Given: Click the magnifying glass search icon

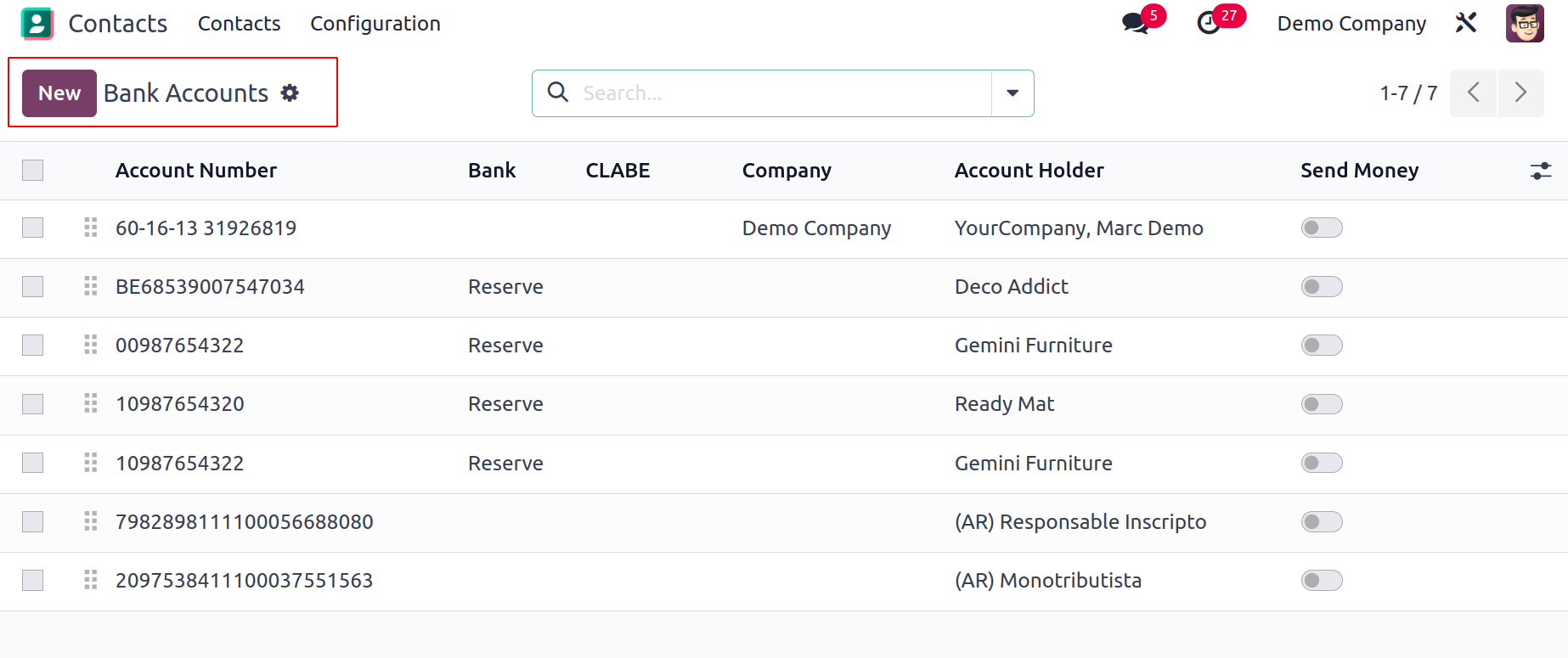Looking at the screenshot, I should click(558, 92).
